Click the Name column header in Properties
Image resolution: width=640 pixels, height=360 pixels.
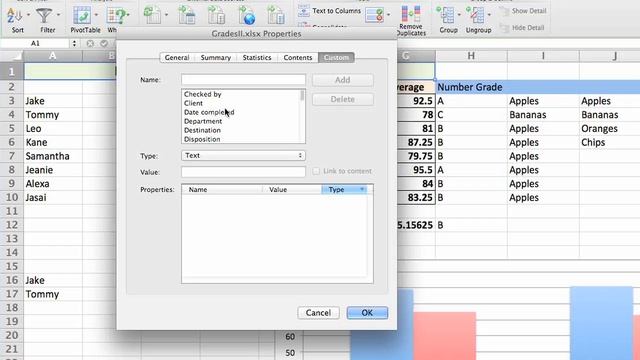(x=222, y=189)
